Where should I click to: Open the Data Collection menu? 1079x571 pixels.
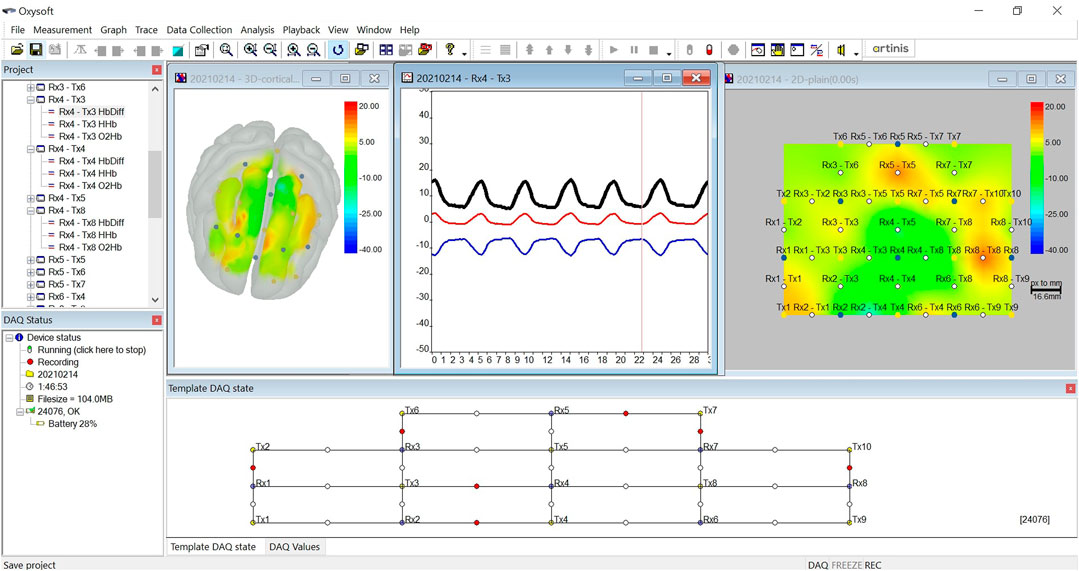click(x=199, y=30)
